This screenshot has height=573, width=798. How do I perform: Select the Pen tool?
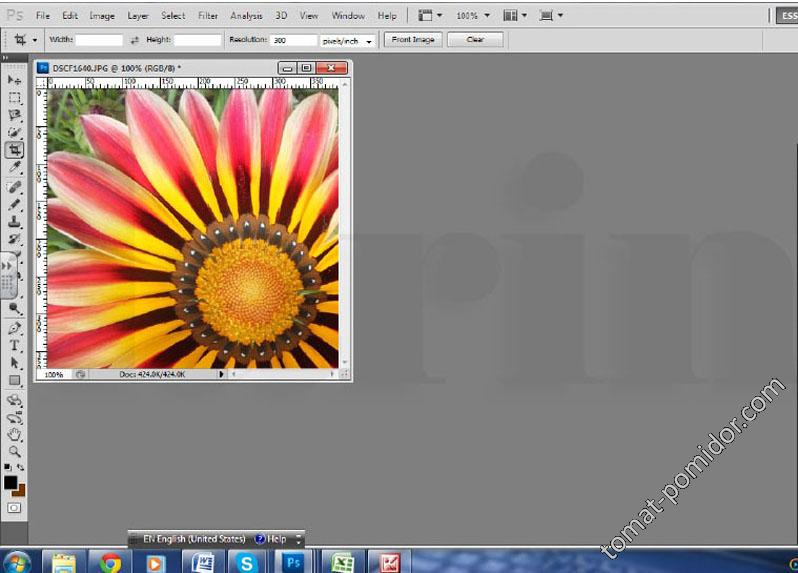pos(14,328)
